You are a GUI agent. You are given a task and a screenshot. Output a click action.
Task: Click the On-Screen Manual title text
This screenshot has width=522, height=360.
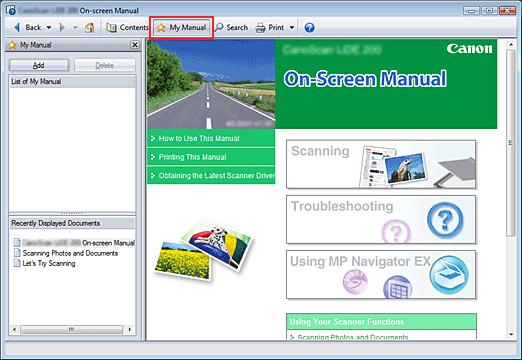coord(365,79)
